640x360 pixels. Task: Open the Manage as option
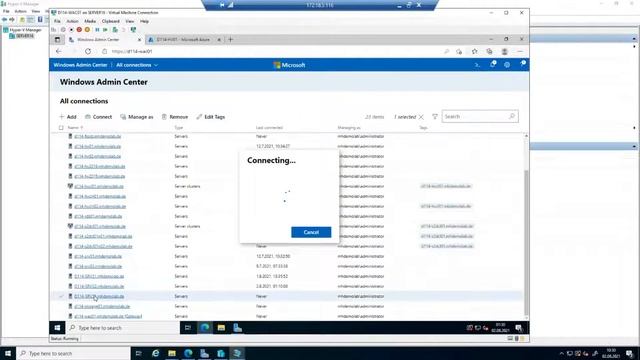coord(137,117)
